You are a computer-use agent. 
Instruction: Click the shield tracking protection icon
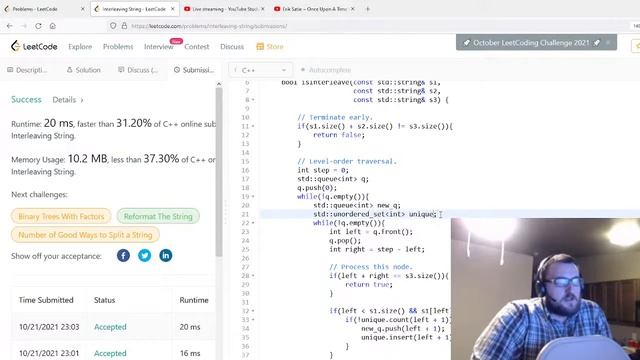(x=113, y=26)
